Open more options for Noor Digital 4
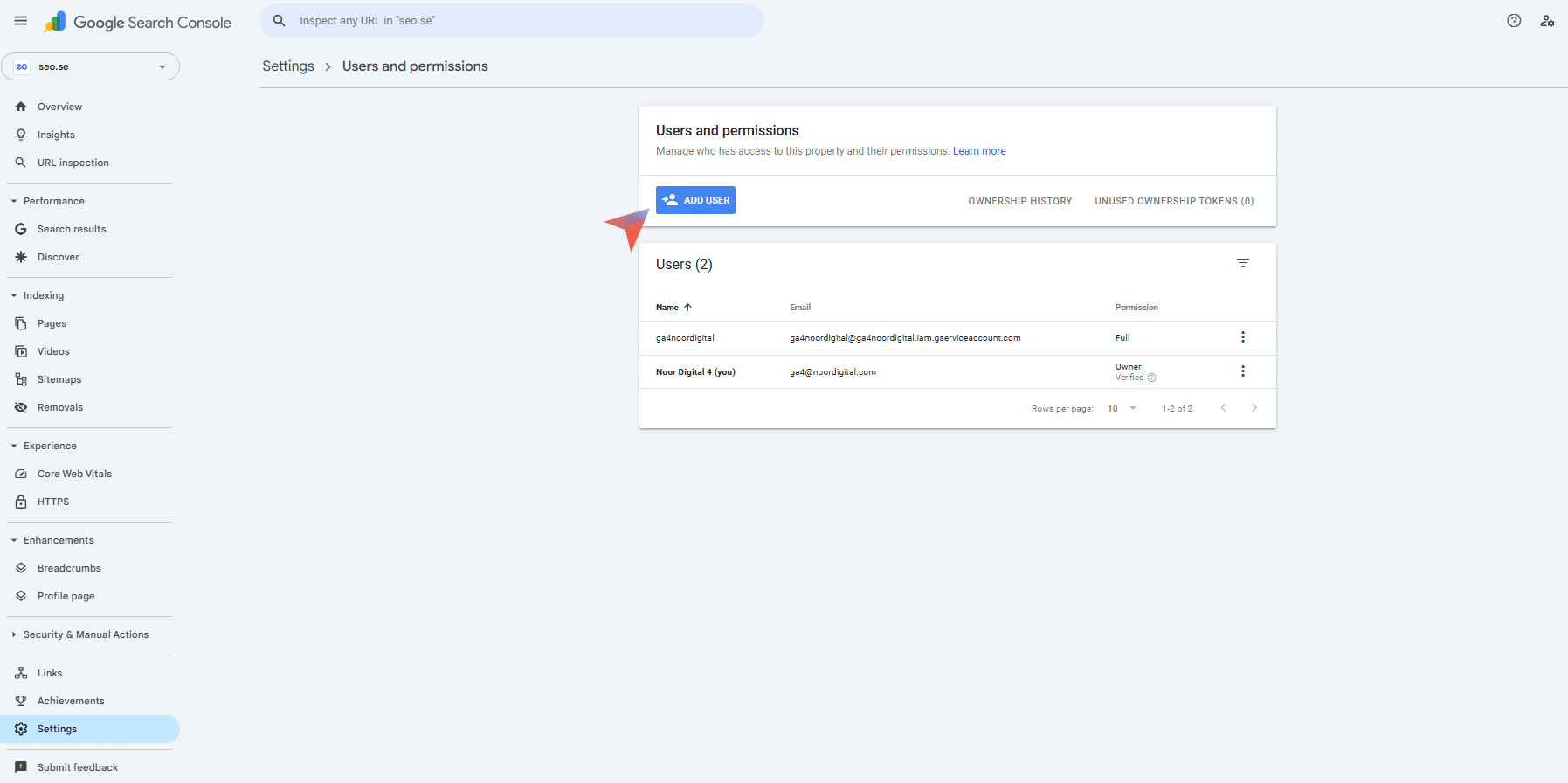 pos(1243,371)
